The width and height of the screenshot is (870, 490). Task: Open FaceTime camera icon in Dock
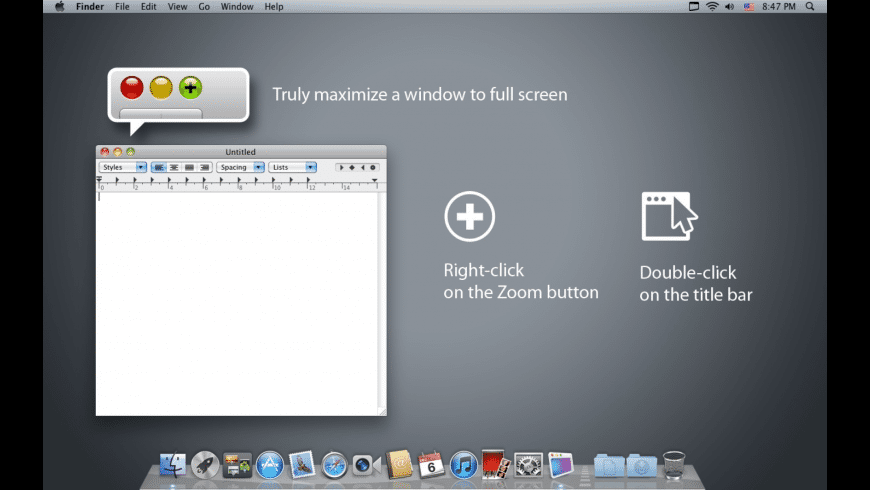[366, 465]
